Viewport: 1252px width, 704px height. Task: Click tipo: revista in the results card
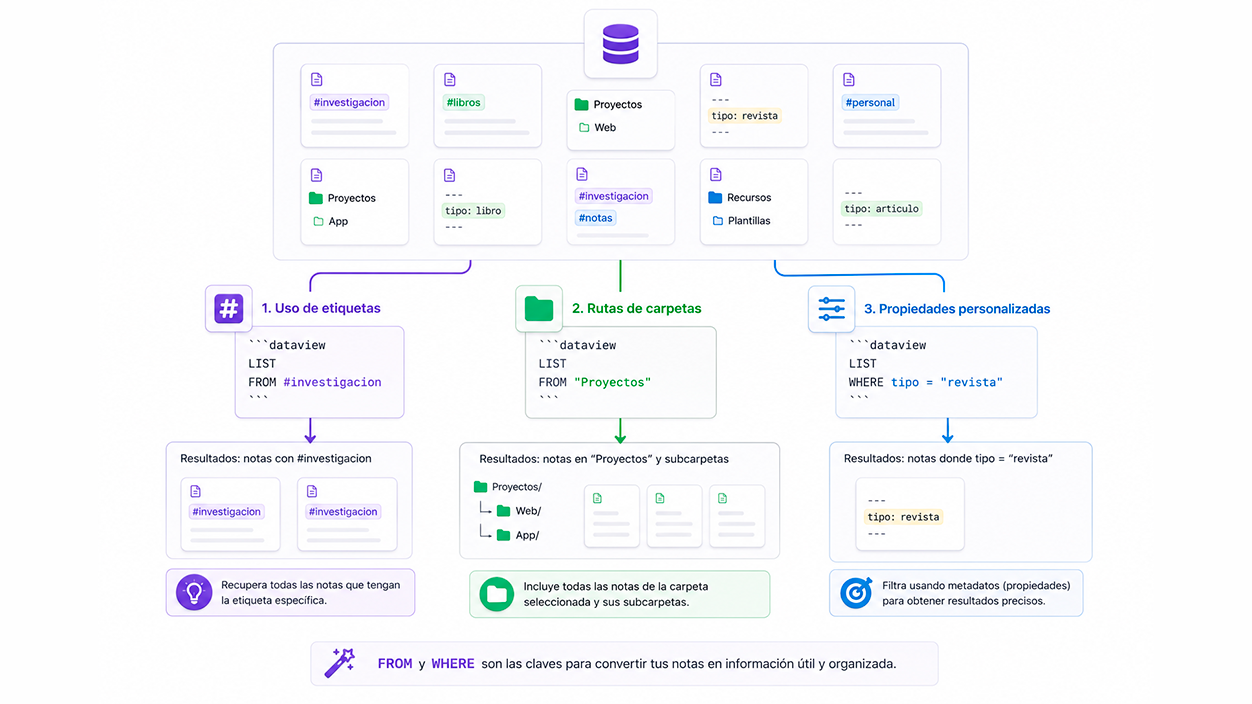click(904, 517)
